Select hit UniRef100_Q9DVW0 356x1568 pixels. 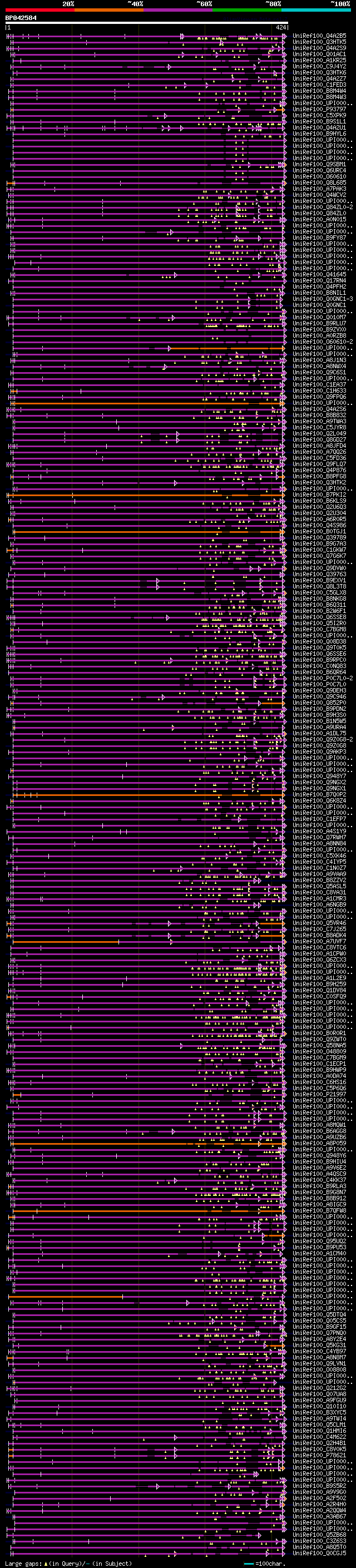[319, 568]
